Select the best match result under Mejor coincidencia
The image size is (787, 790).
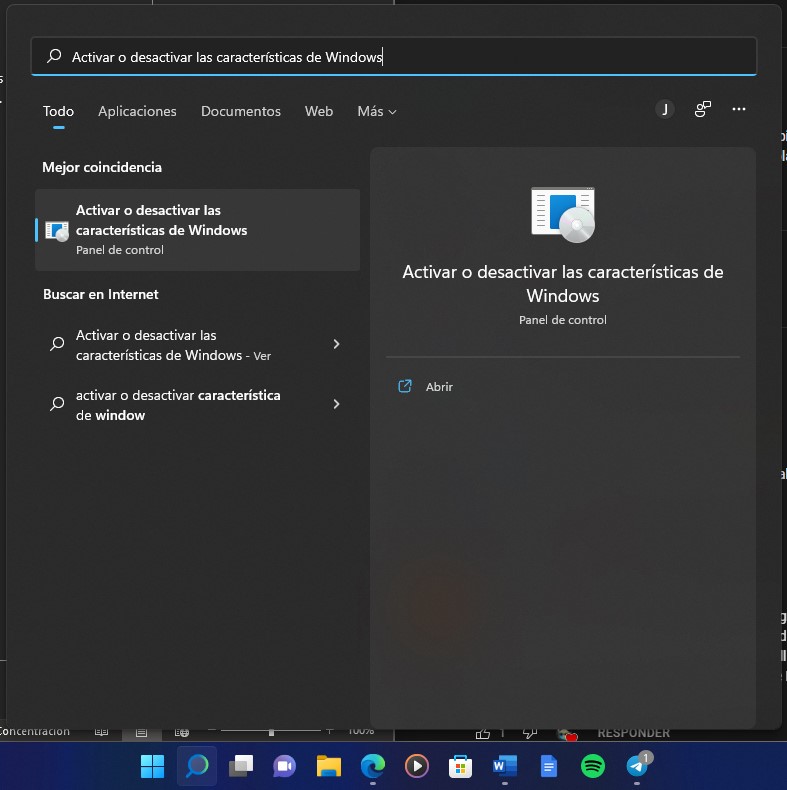[197, 230]
